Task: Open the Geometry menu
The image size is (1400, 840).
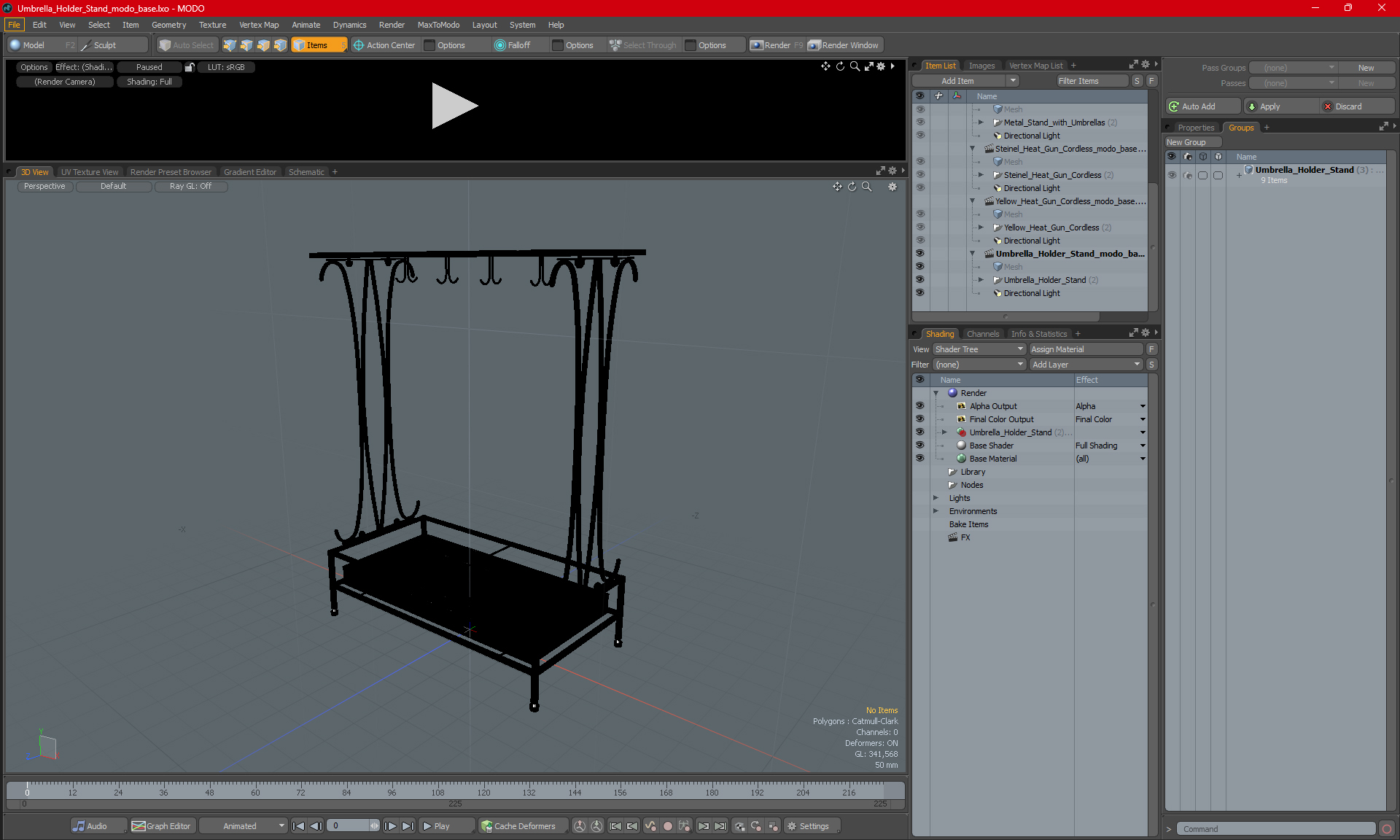Action: [168, 25]
